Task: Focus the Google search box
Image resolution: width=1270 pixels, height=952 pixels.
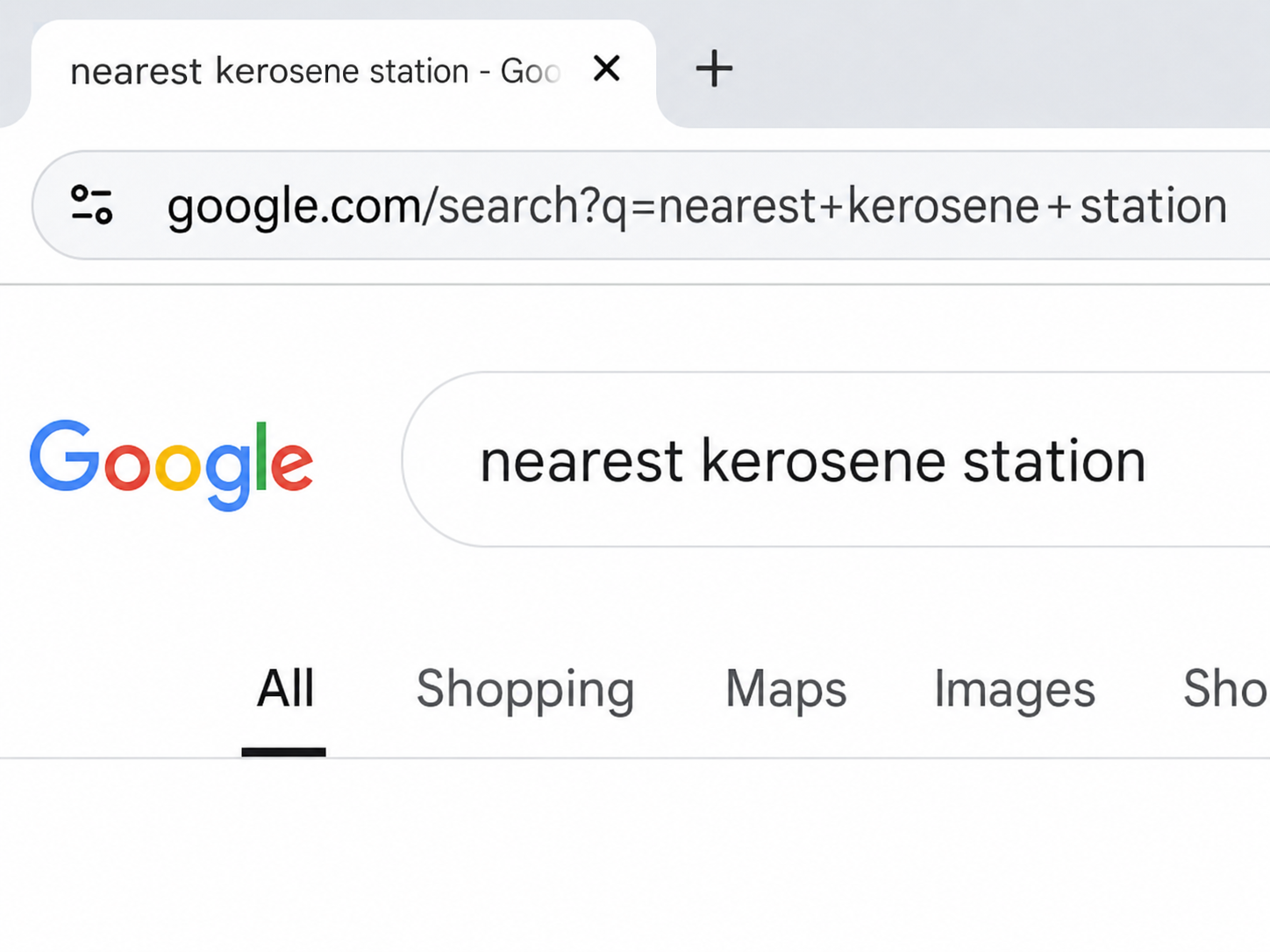Action: (836, 459)
